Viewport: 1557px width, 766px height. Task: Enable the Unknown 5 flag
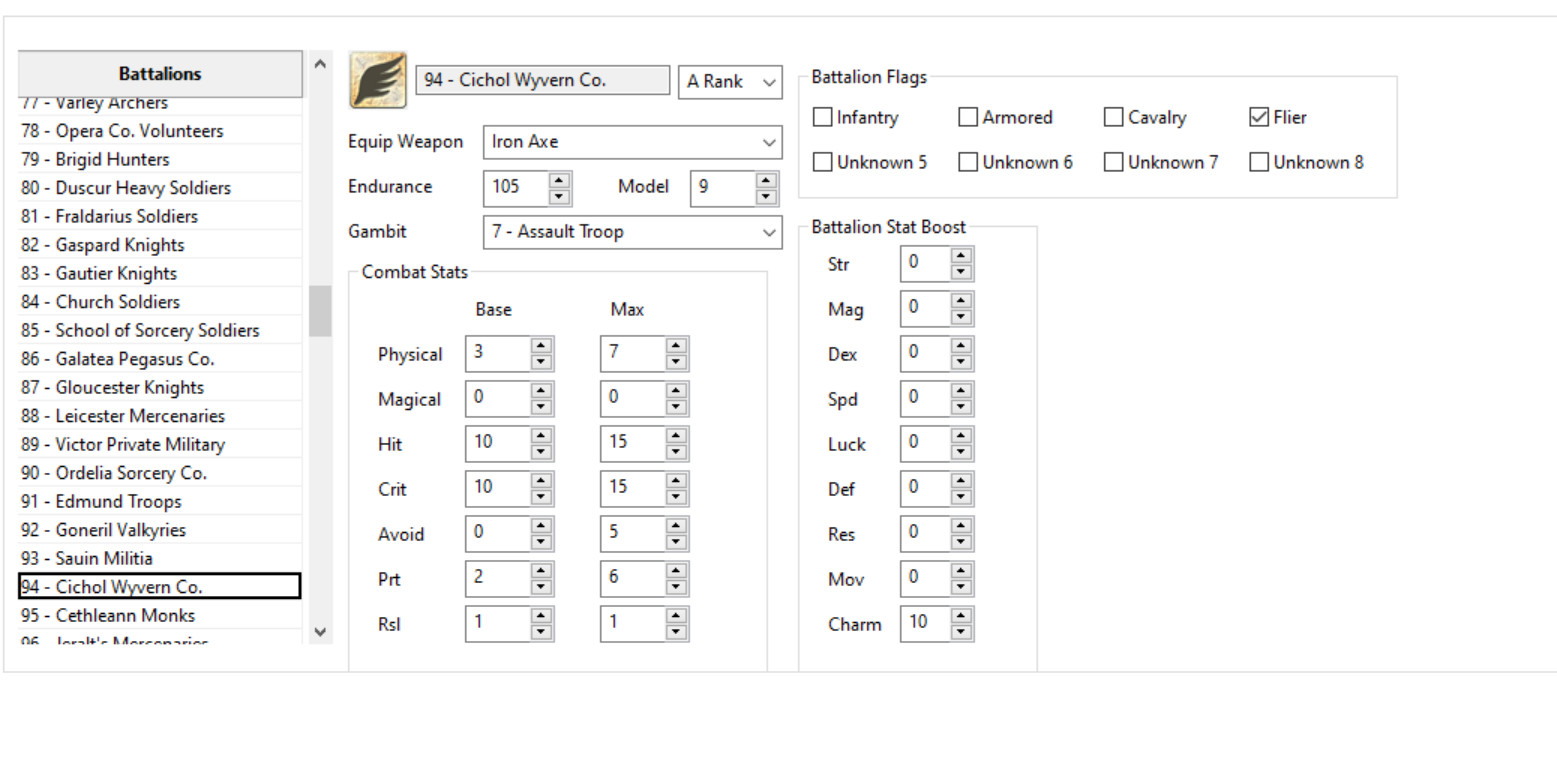[823, 161]
